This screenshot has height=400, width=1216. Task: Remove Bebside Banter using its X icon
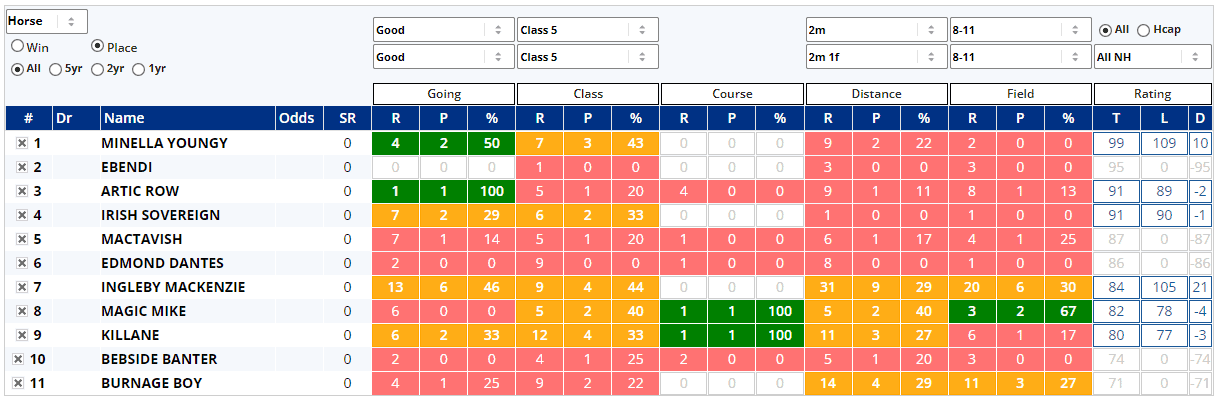18,359
